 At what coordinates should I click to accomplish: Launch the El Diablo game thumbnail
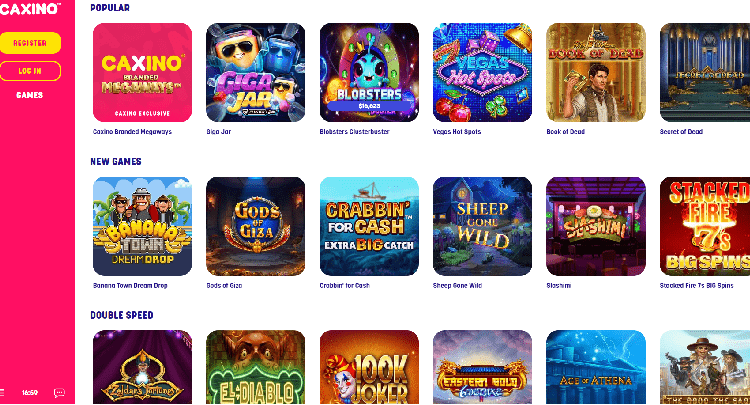pyautogui.click(x=255, y=367)
